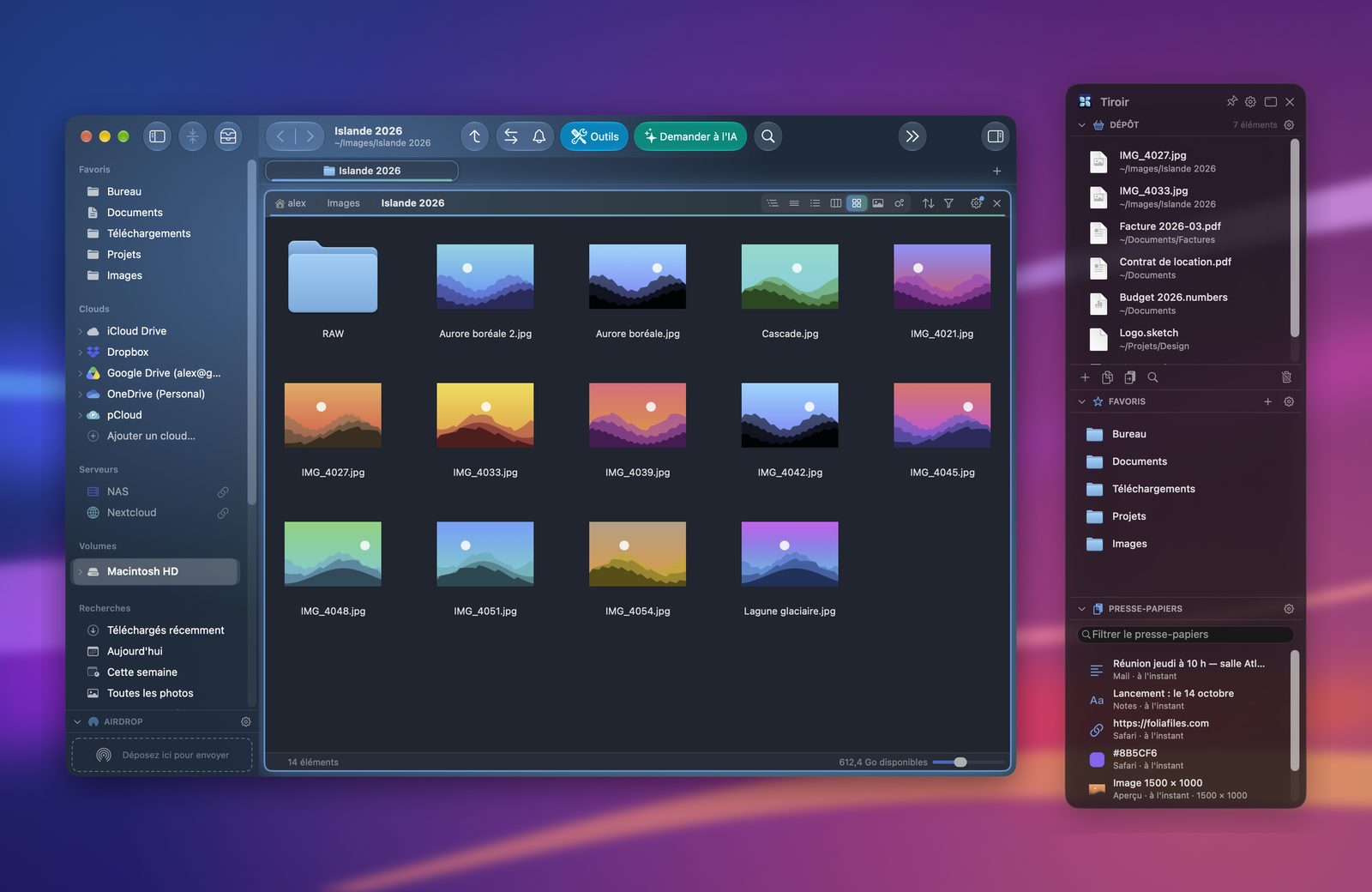Open the Outils button

594,136
